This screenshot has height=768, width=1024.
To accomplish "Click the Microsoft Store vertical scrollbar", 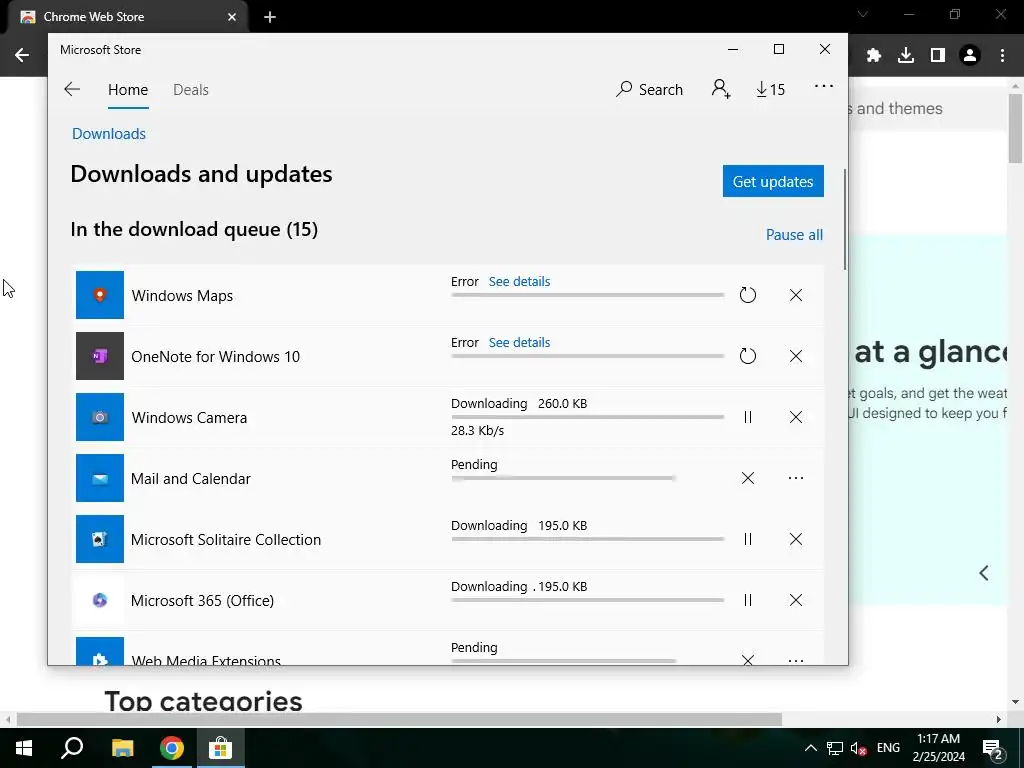I will click(844, 219).
